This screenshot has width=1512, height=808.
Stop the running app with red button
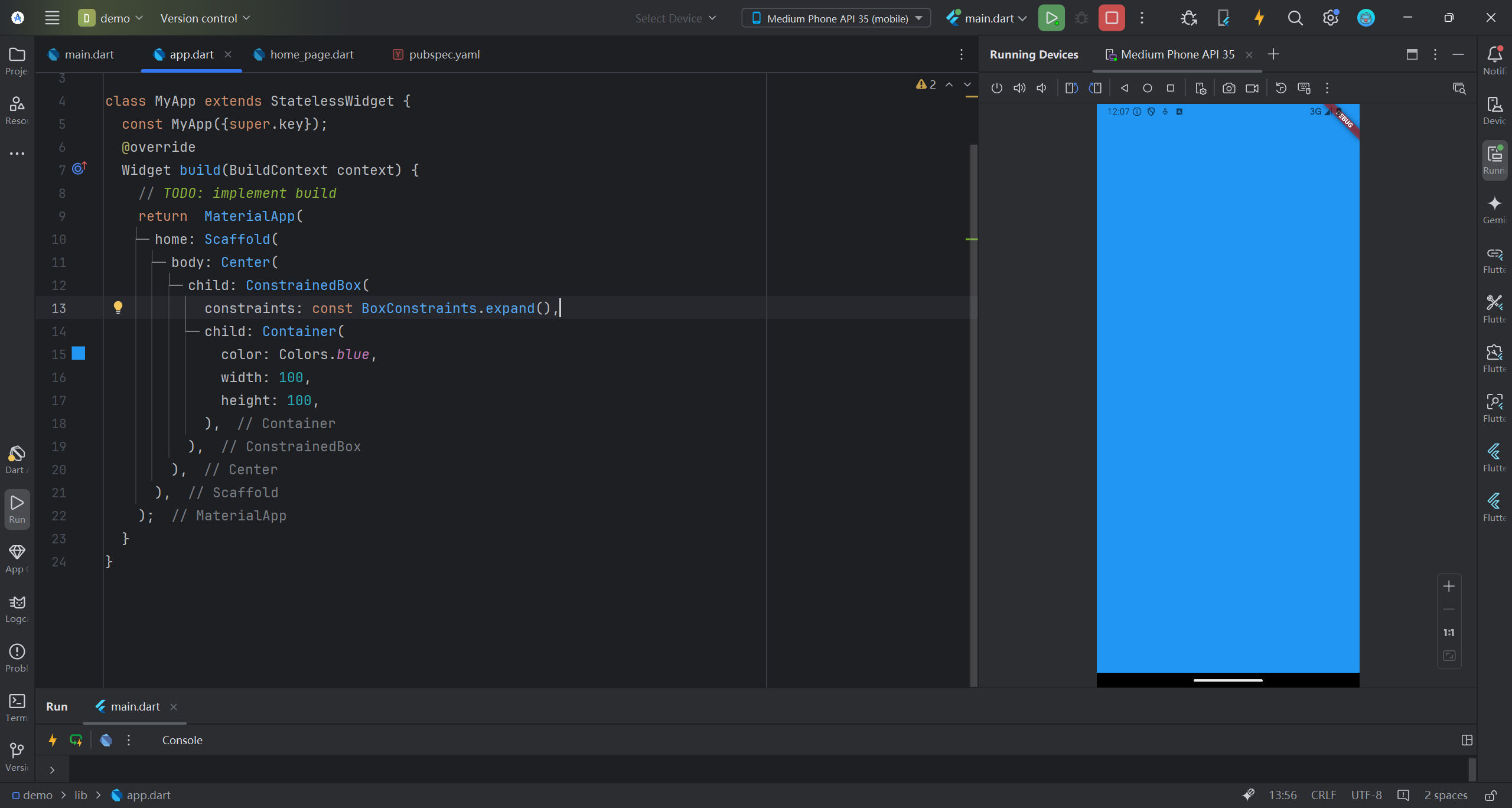tap(1111, 18)
